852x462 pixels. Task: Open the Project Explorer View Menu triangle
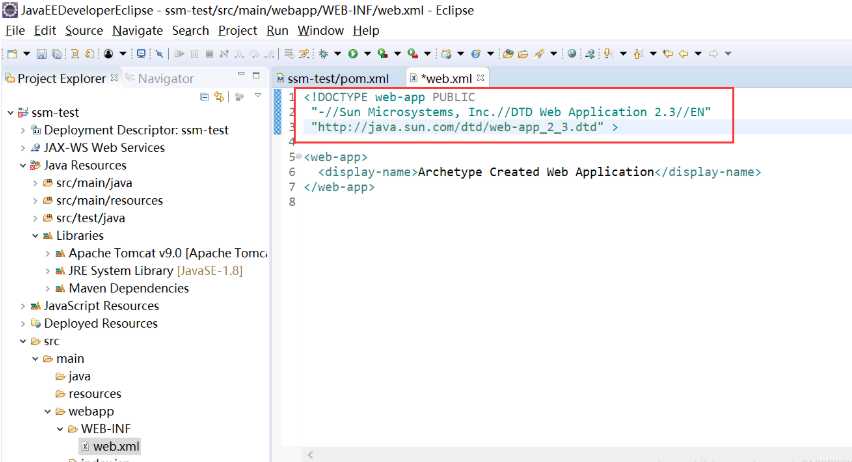coord(258,96)
